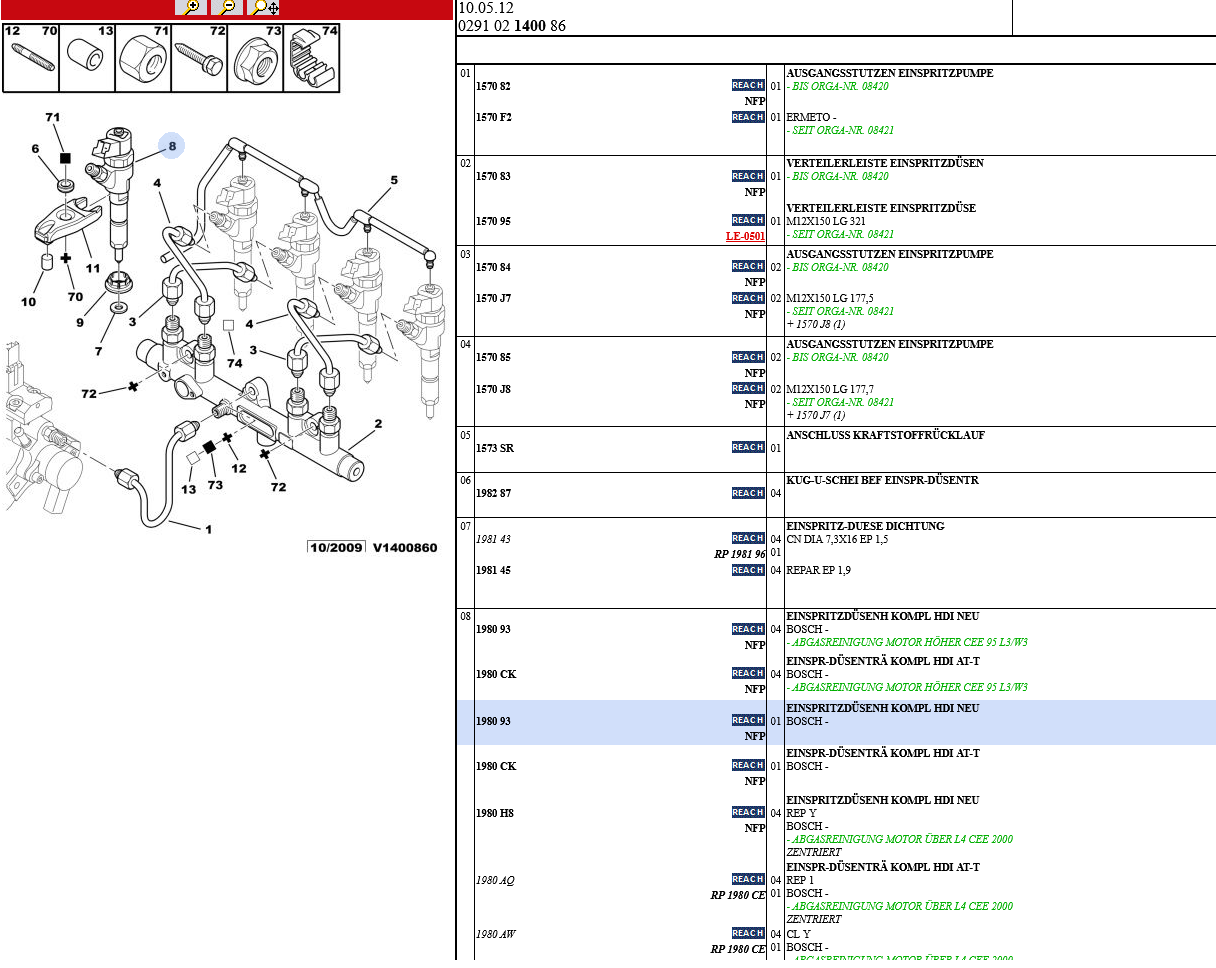Select part number 1570 J8

pos(493,390)
